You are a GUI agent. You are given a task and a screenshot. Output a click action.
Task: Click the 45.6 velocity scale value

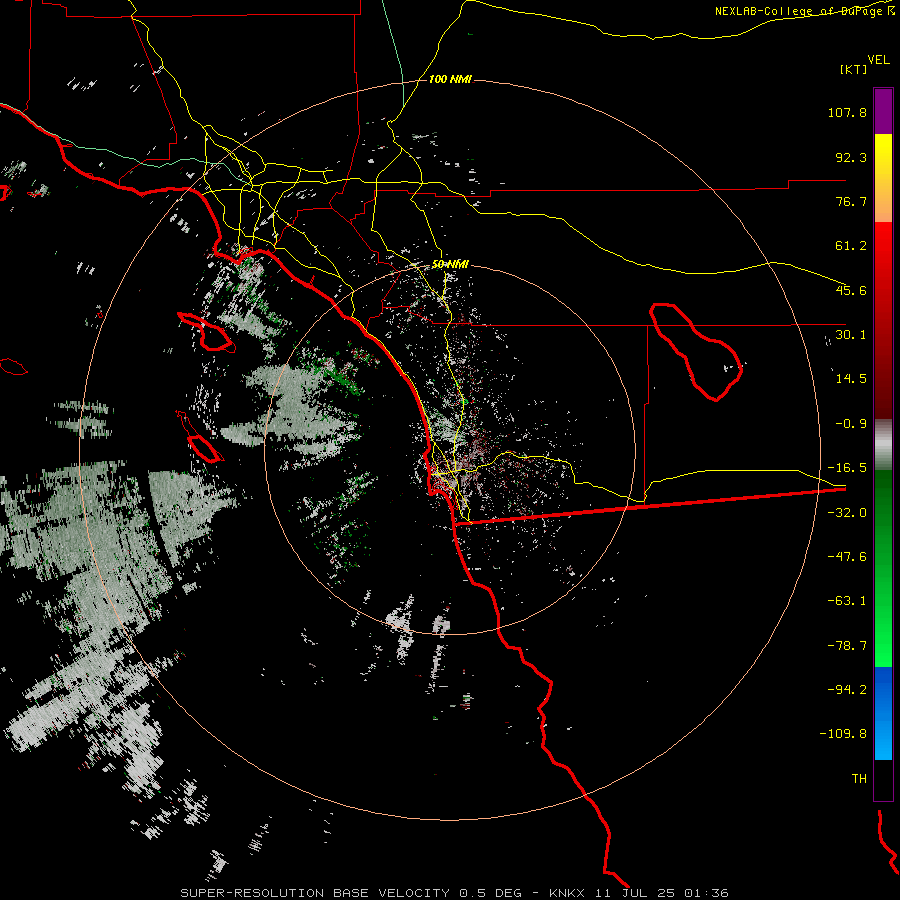851,290
